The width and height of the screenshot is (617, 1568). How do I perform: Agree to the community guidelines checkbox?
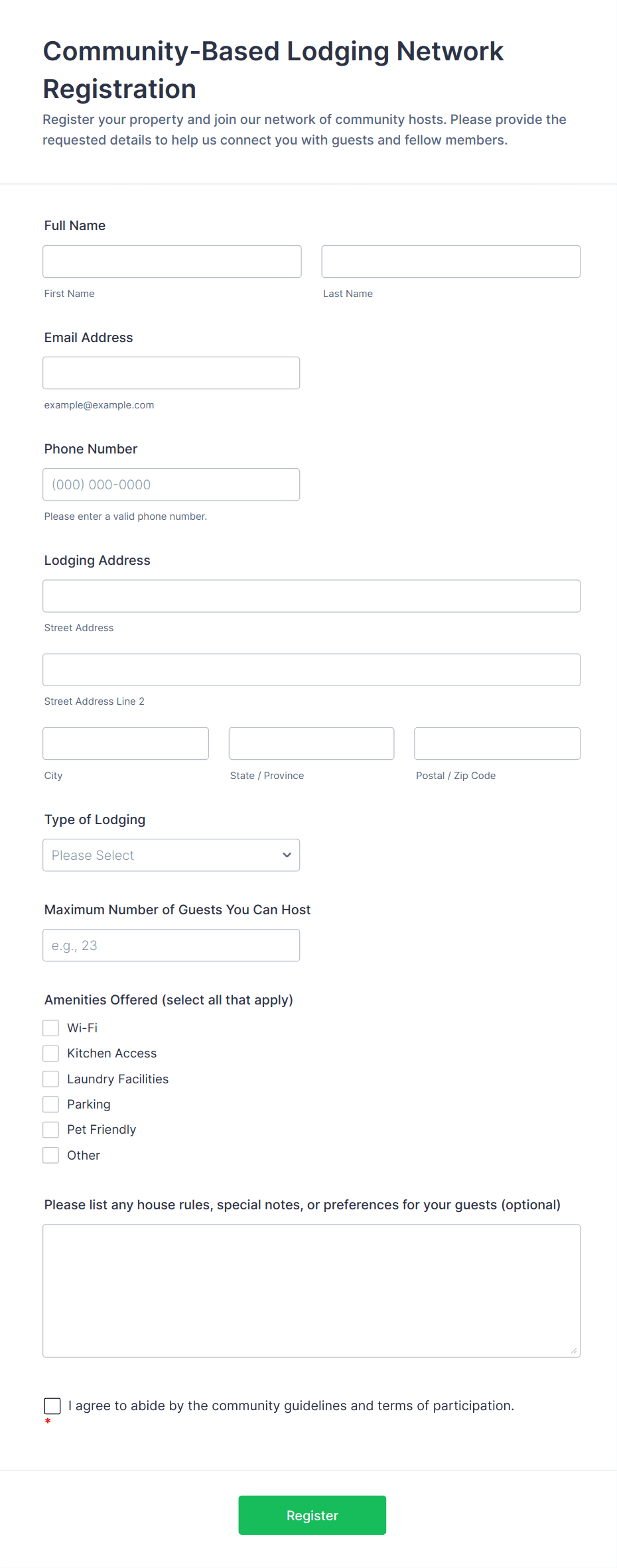(x=52, y=1406)
